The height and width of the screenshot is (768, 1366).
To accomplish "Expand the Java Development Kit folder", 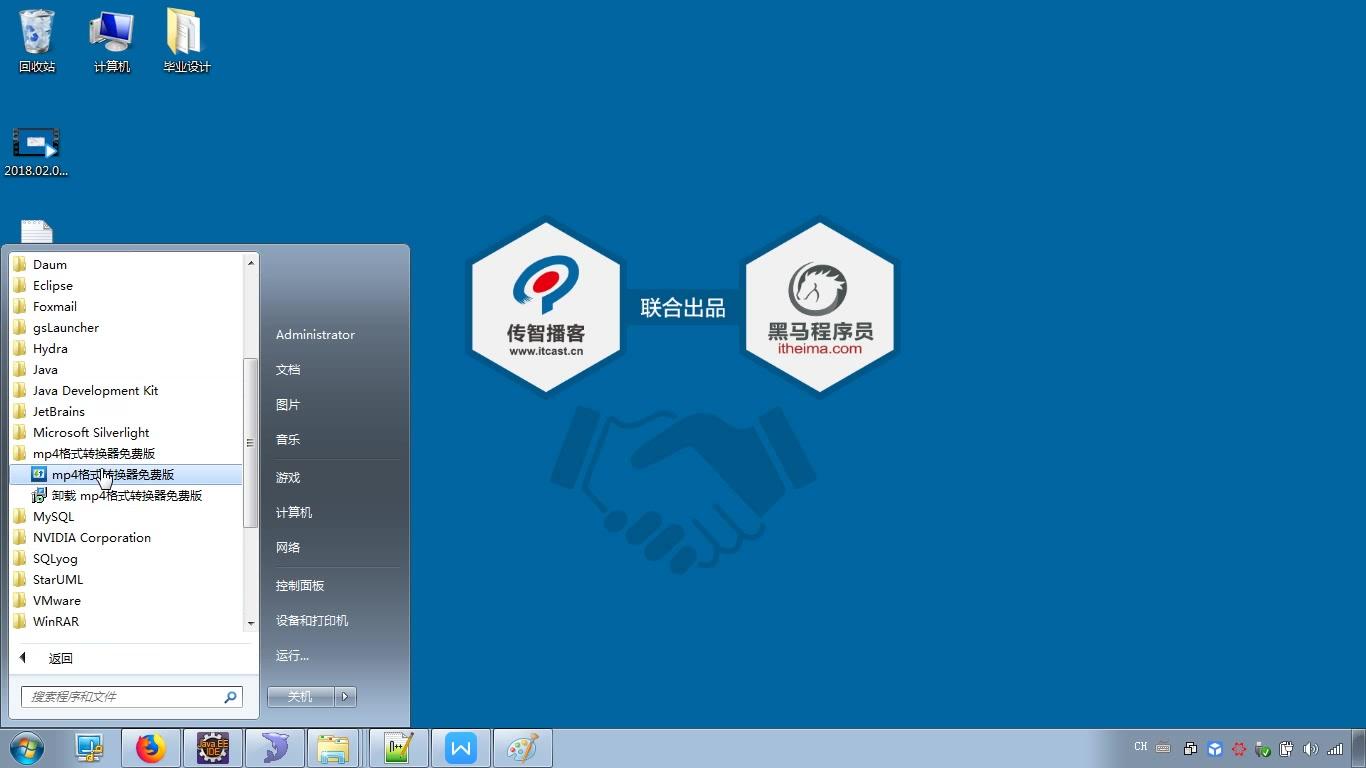I will [x=126, y=391].
